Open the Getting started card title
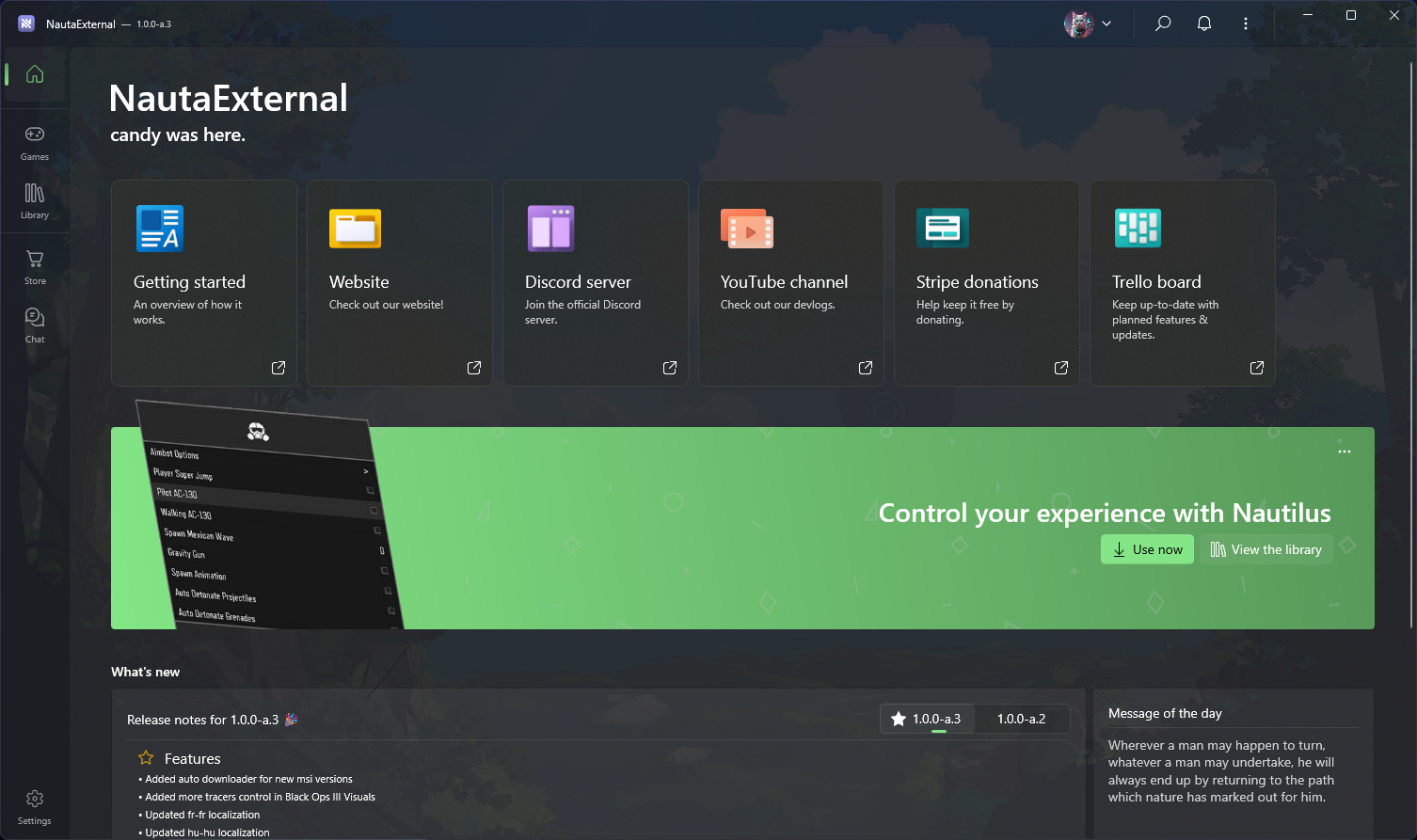1417x840 pixels. [189, 282]
